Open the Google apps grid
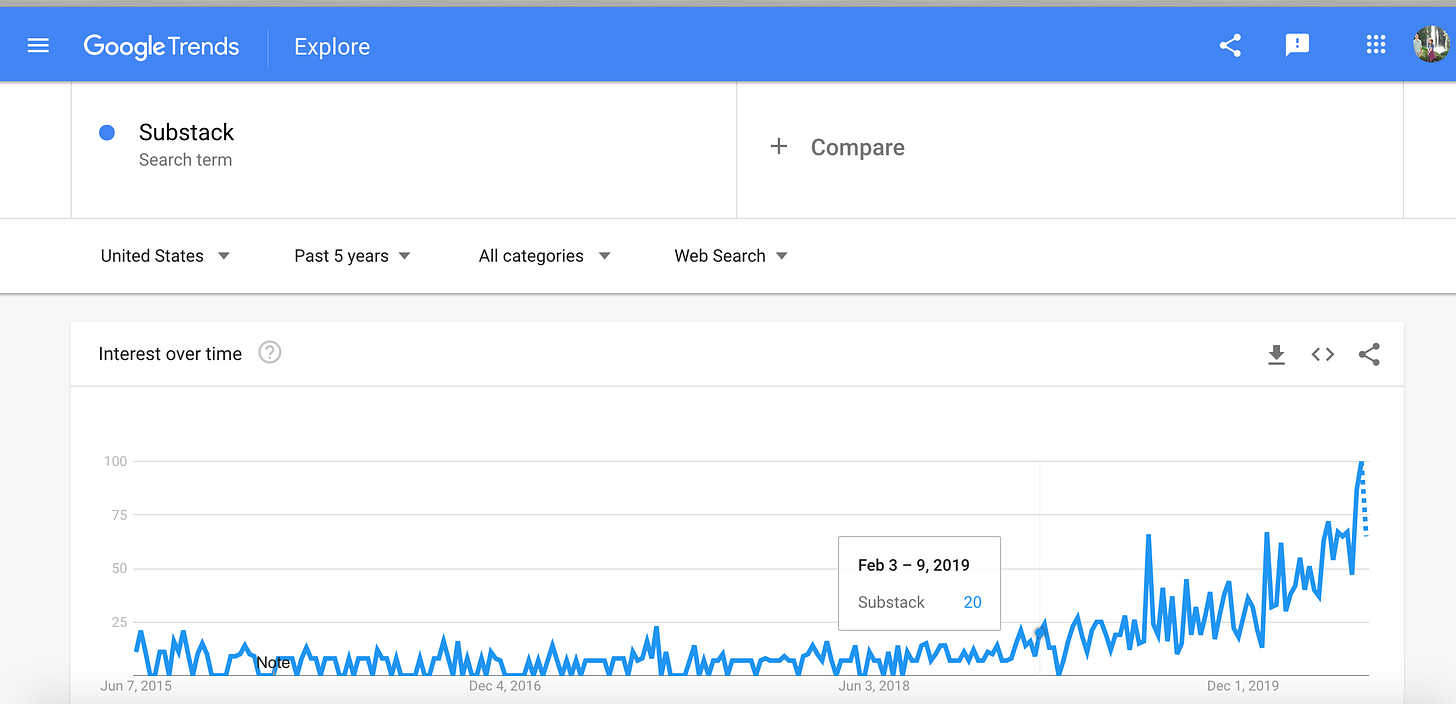Screen dimensions: 1456x704 [1375, 45]
